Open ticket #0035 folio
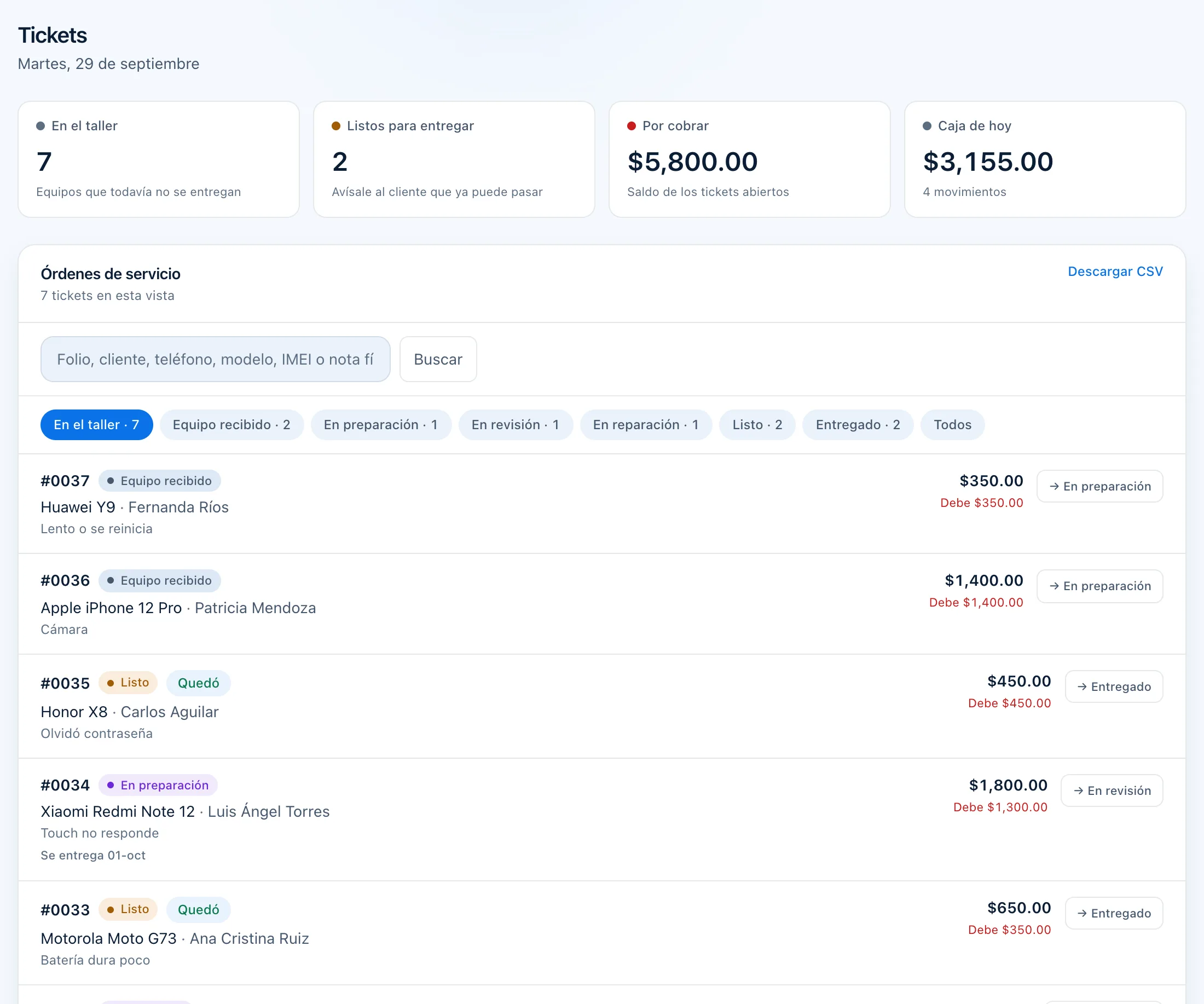1204x1004 pixels. [65, 683]
